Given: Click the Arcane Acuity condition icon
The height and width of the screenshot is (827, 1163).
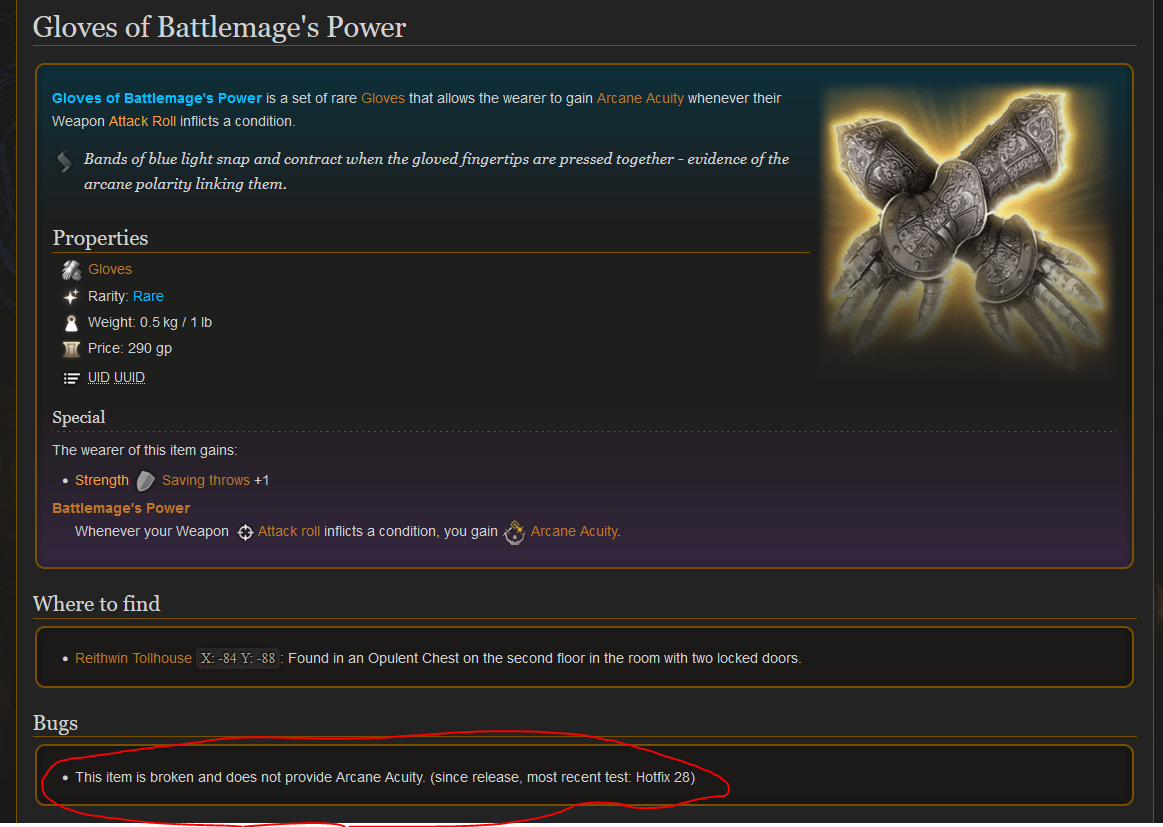Looking at the screenshot, I should (514, 532).
